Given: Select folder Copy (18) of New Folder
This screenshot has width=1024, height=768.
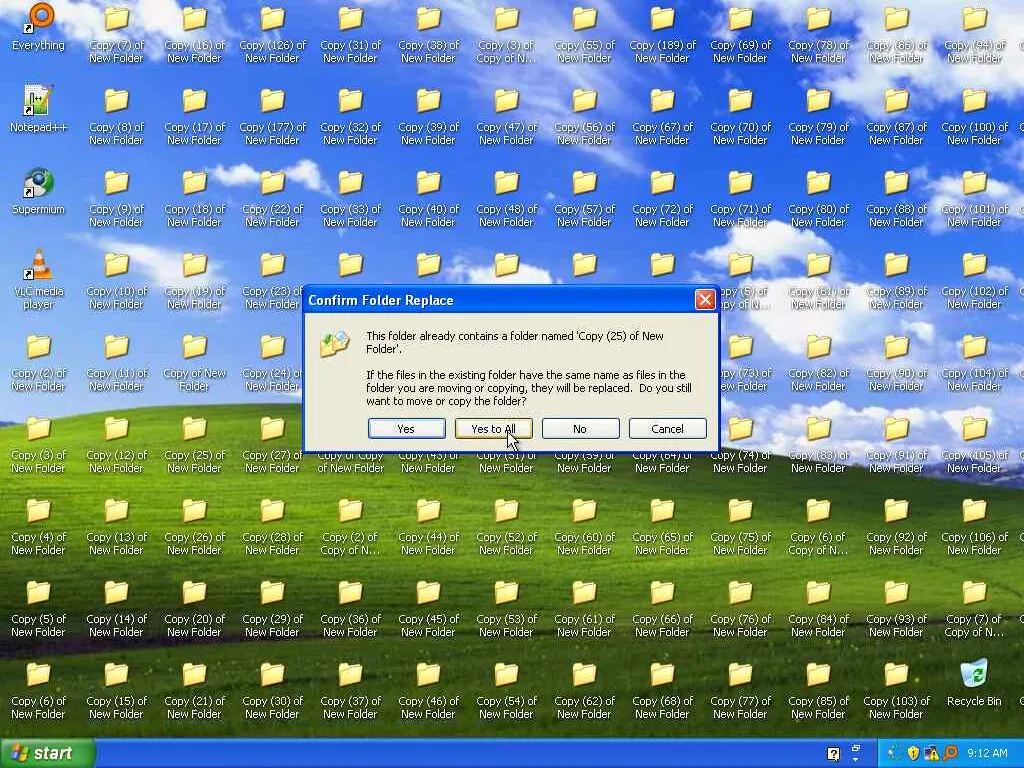Looking at the screenshot, I should click(194, 200).
